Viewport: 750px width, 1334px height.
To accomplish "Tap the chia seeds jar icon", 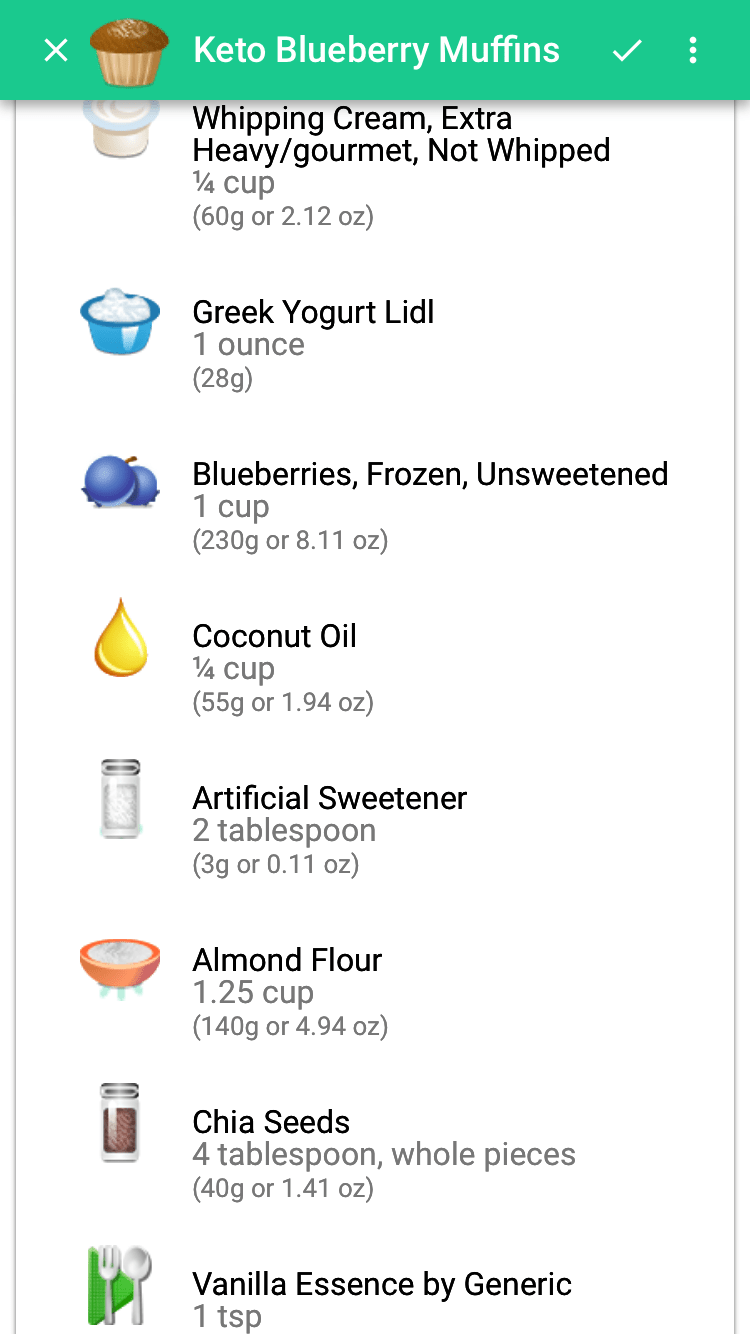I will coord(120,1122).
